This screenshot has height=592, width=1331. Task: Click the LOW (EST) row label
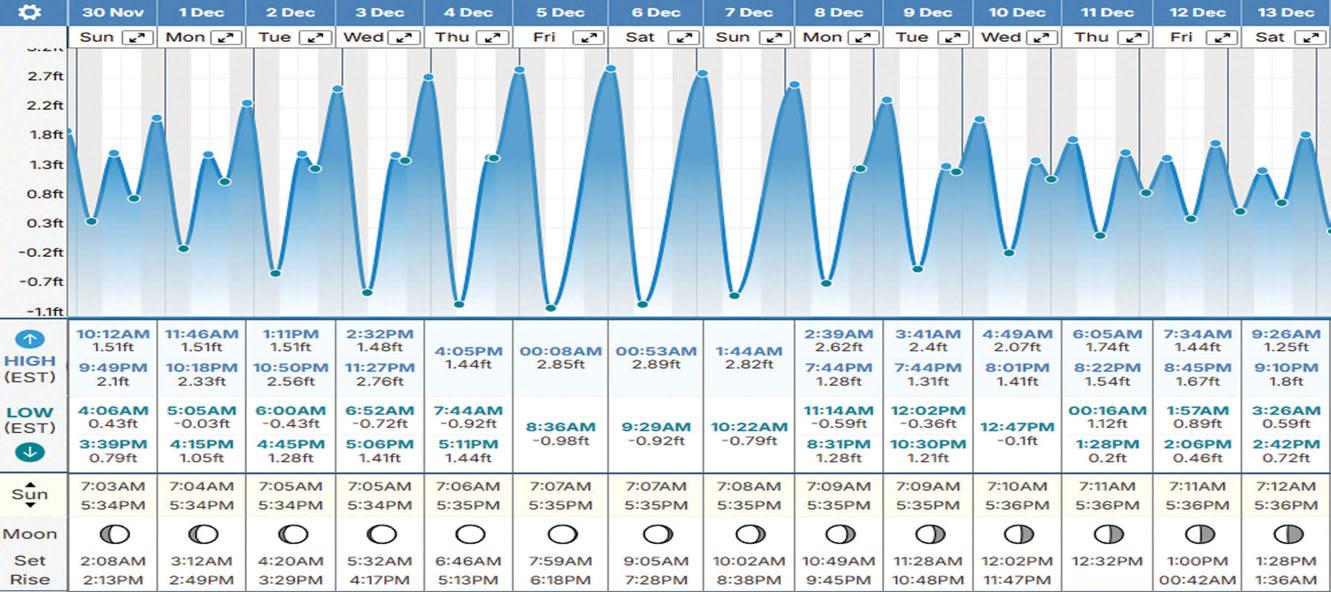[30, 421]
